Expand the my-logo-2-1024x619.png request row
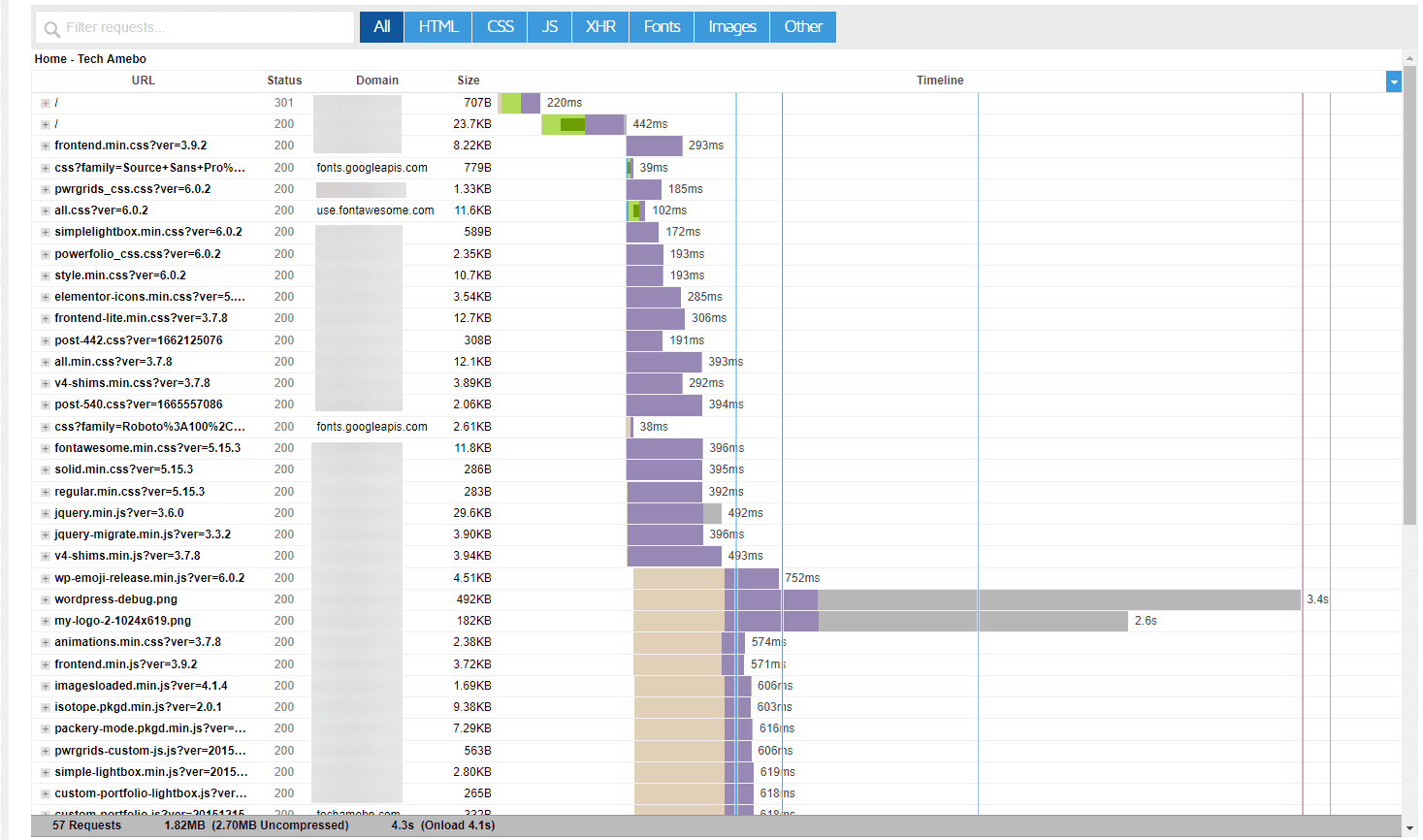 tap(45, 621)
